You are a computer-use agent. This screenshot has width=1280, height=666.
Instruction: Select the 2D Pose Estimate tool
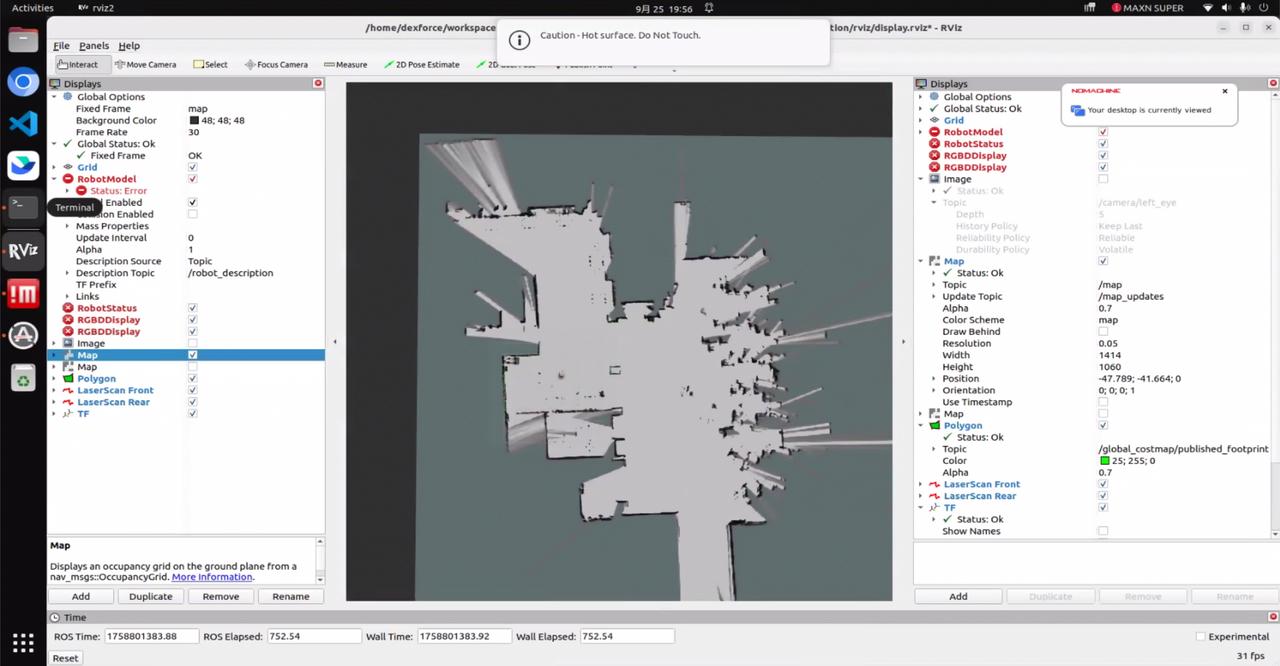tap(421, 64)
